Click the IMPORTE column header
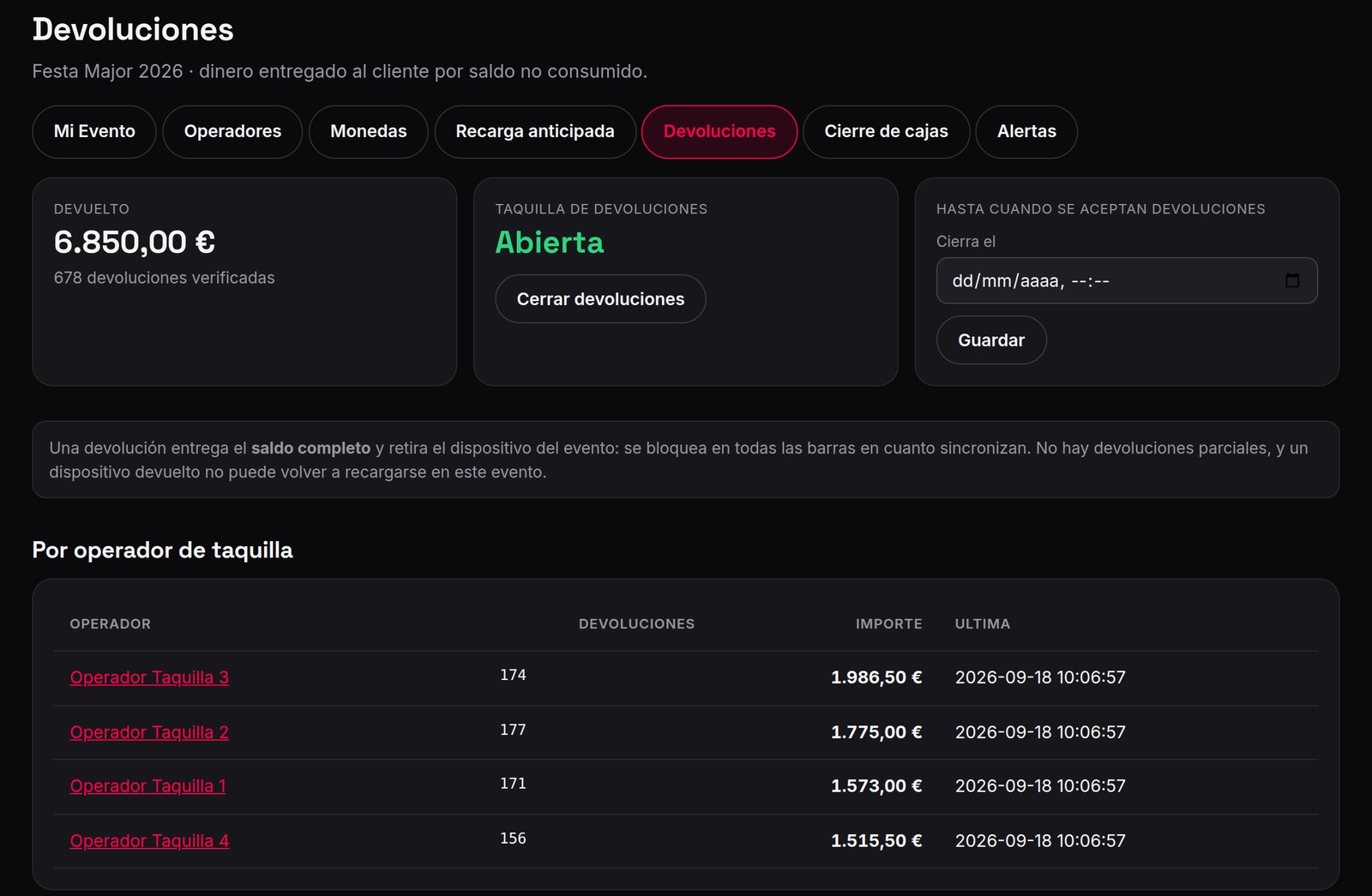Screen dimensions: 1372x896 pos(888,623)
